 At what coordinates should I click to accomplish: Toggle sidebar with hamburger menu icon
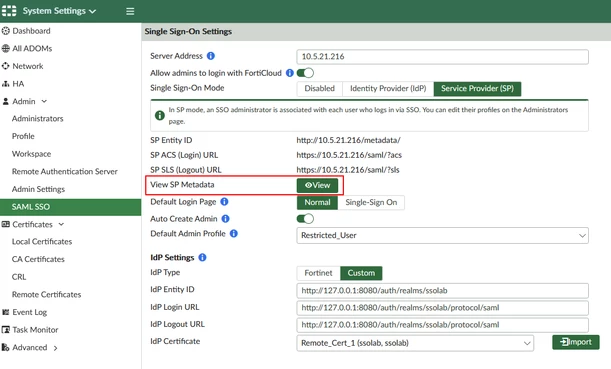tap(130, 11)
